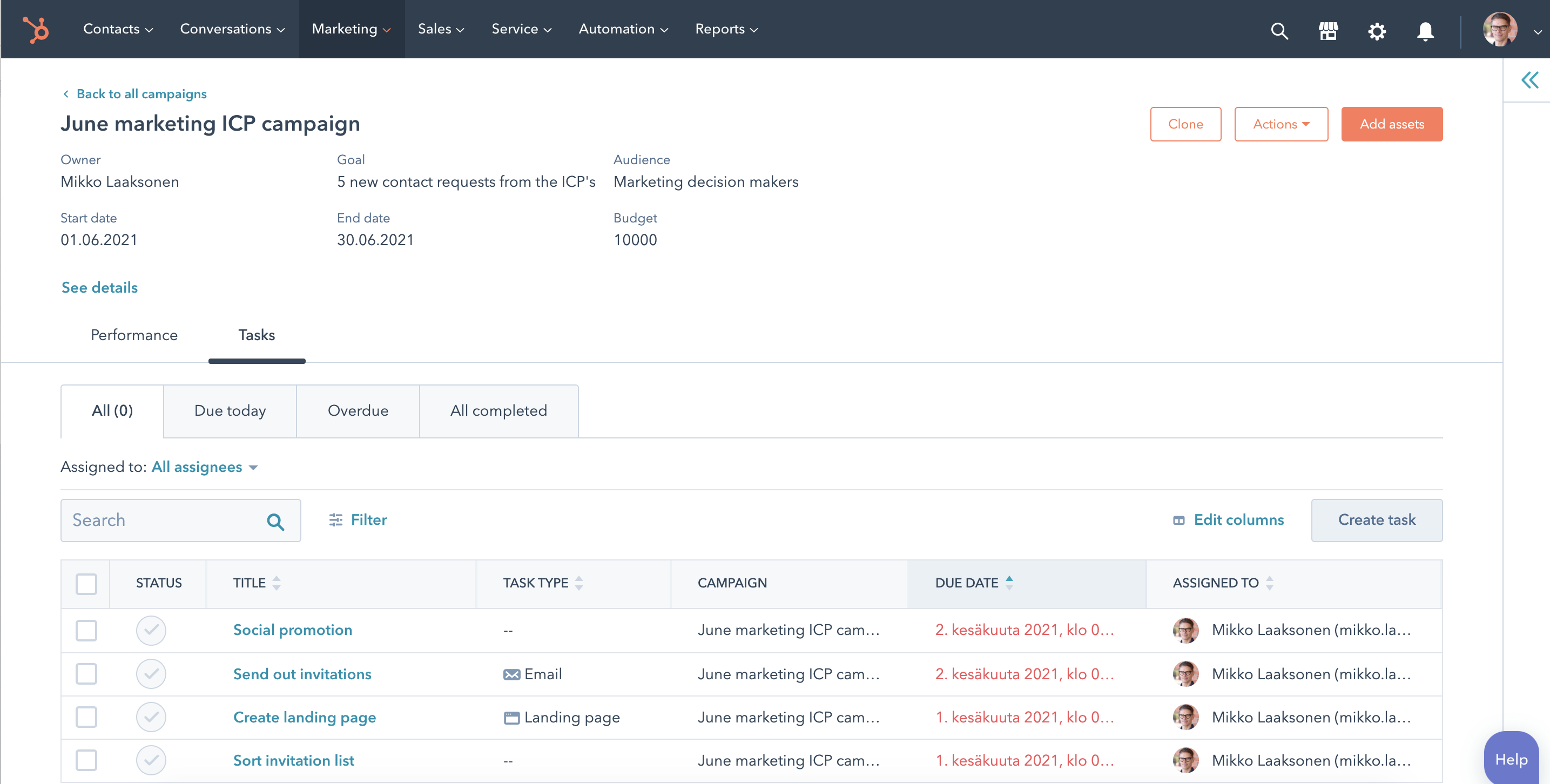1550x784 pixels.
Task: Open the Settings gear icon
Action: (x=1377, y=30)
